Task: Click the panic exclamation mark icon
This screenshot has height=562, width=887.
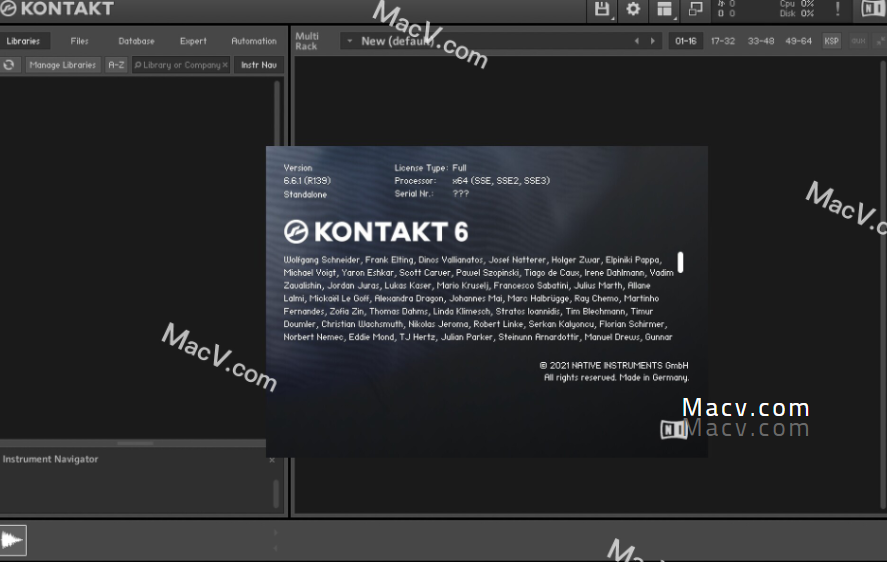Action: point(838,8)
